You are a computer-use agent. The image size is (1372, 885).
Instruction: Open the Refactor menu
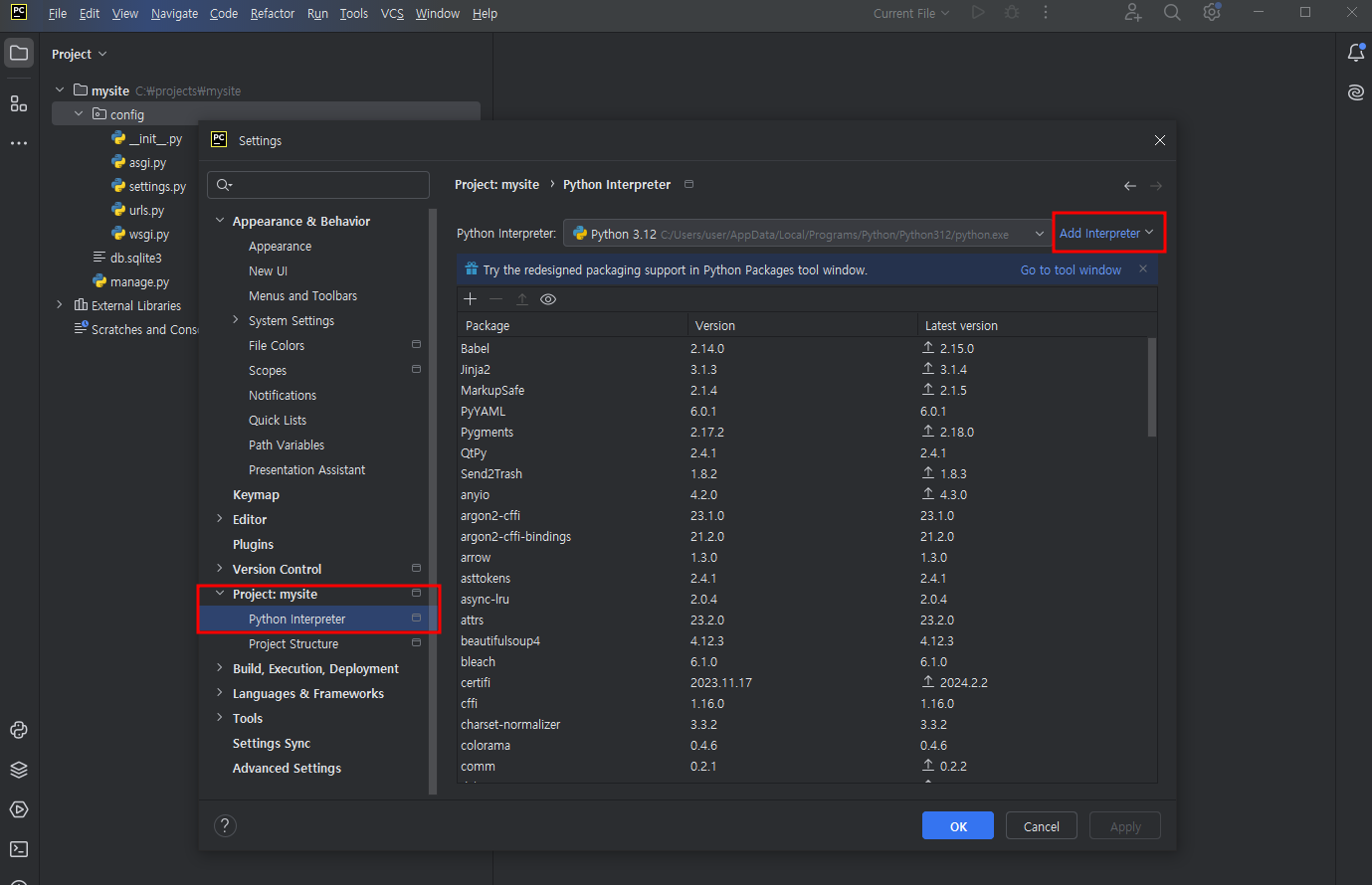tap(273, 14)
